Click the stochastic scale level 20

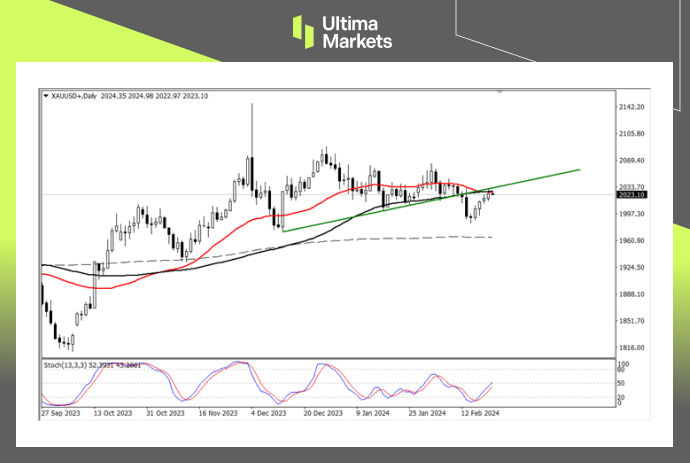[622, 396]
